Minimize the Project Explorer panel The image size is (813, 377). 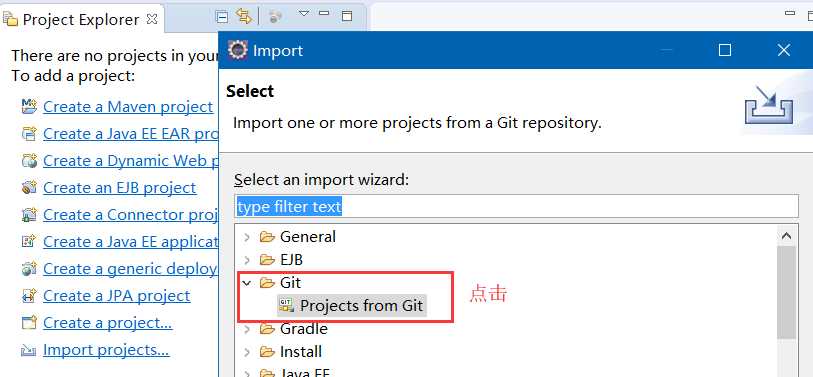[x=325, y=13]
